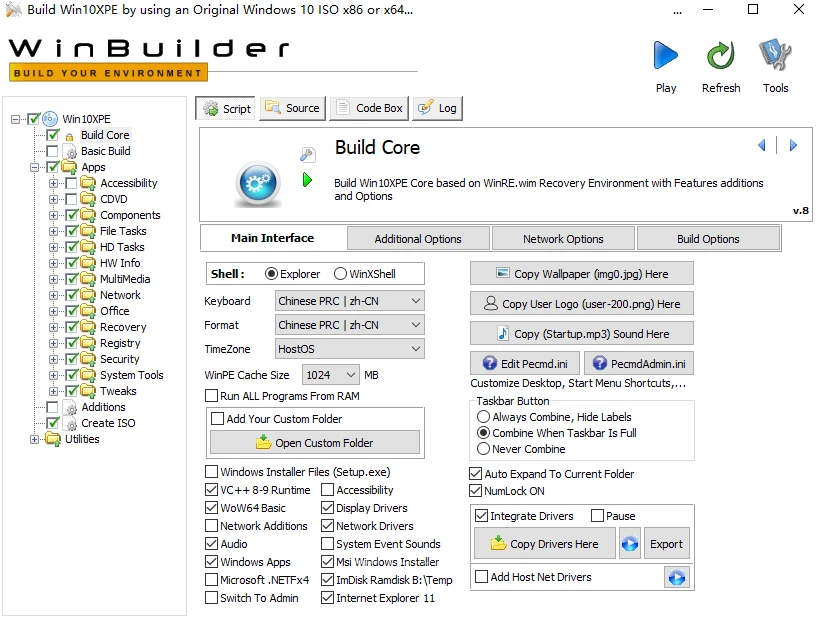Click blue run button for Add Host Net Drivers
The height and width of the screenshot is (626, 819).
(x=677, y=577)
